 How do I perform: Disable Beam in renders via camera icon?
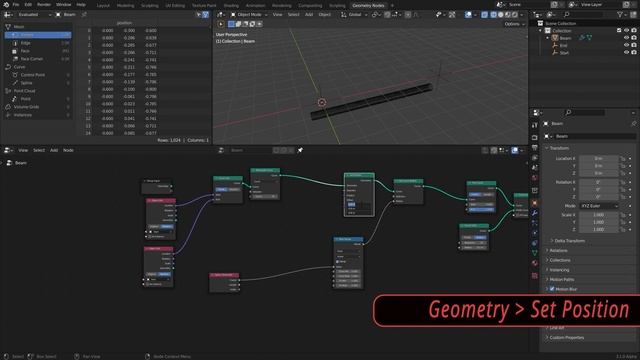click(634, 38)
